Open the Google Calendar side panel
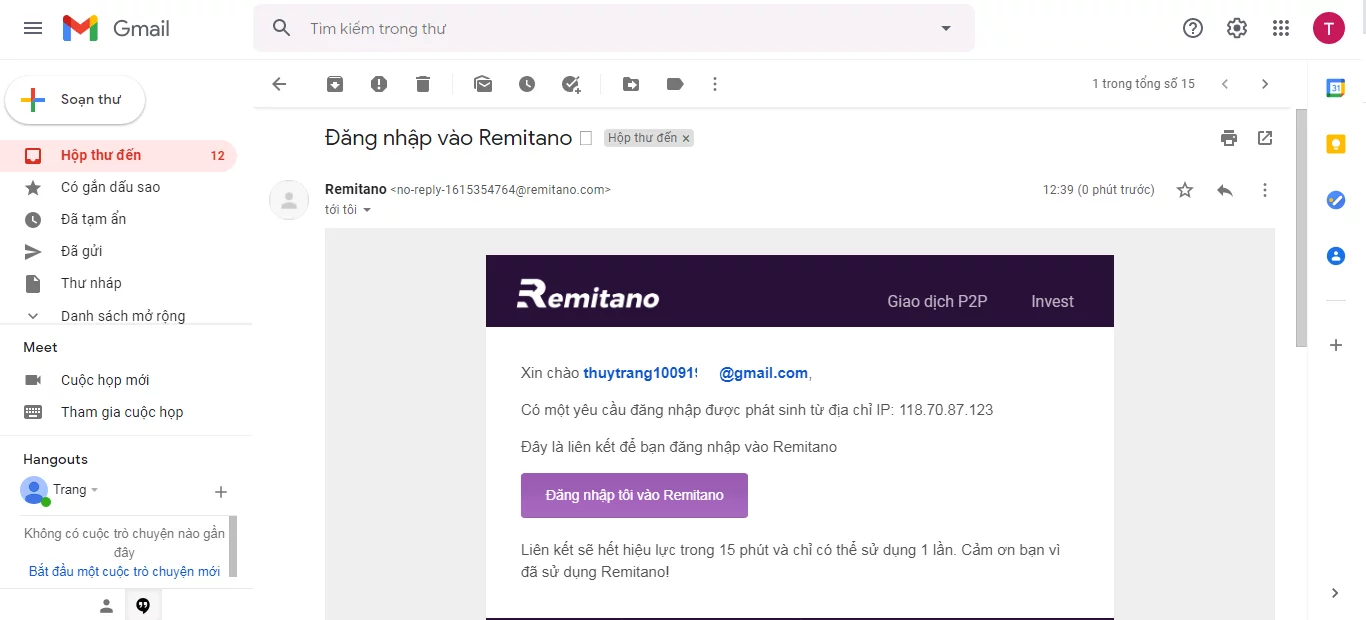The width and height of the screenshot is (1366, 620). pyautogui.click(x=1336, y=88)
